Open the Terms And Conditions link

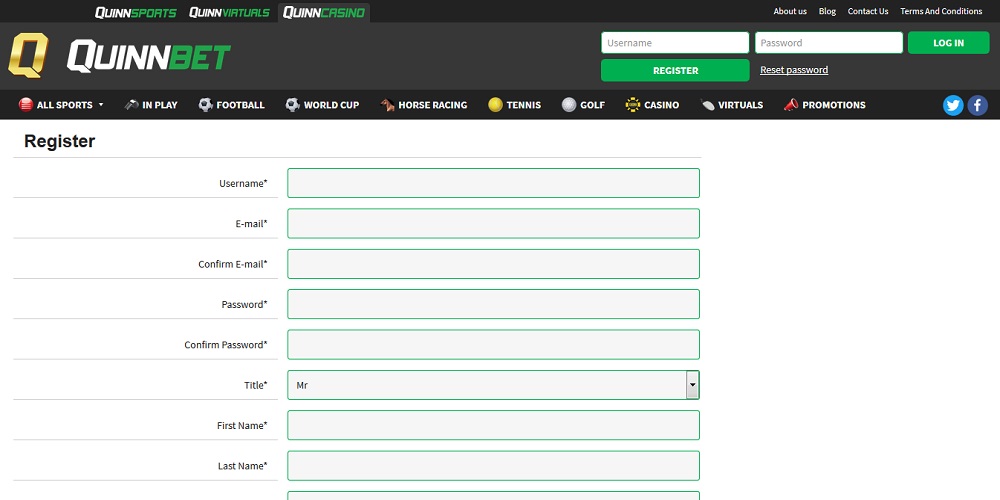click(x=941, y=11)
